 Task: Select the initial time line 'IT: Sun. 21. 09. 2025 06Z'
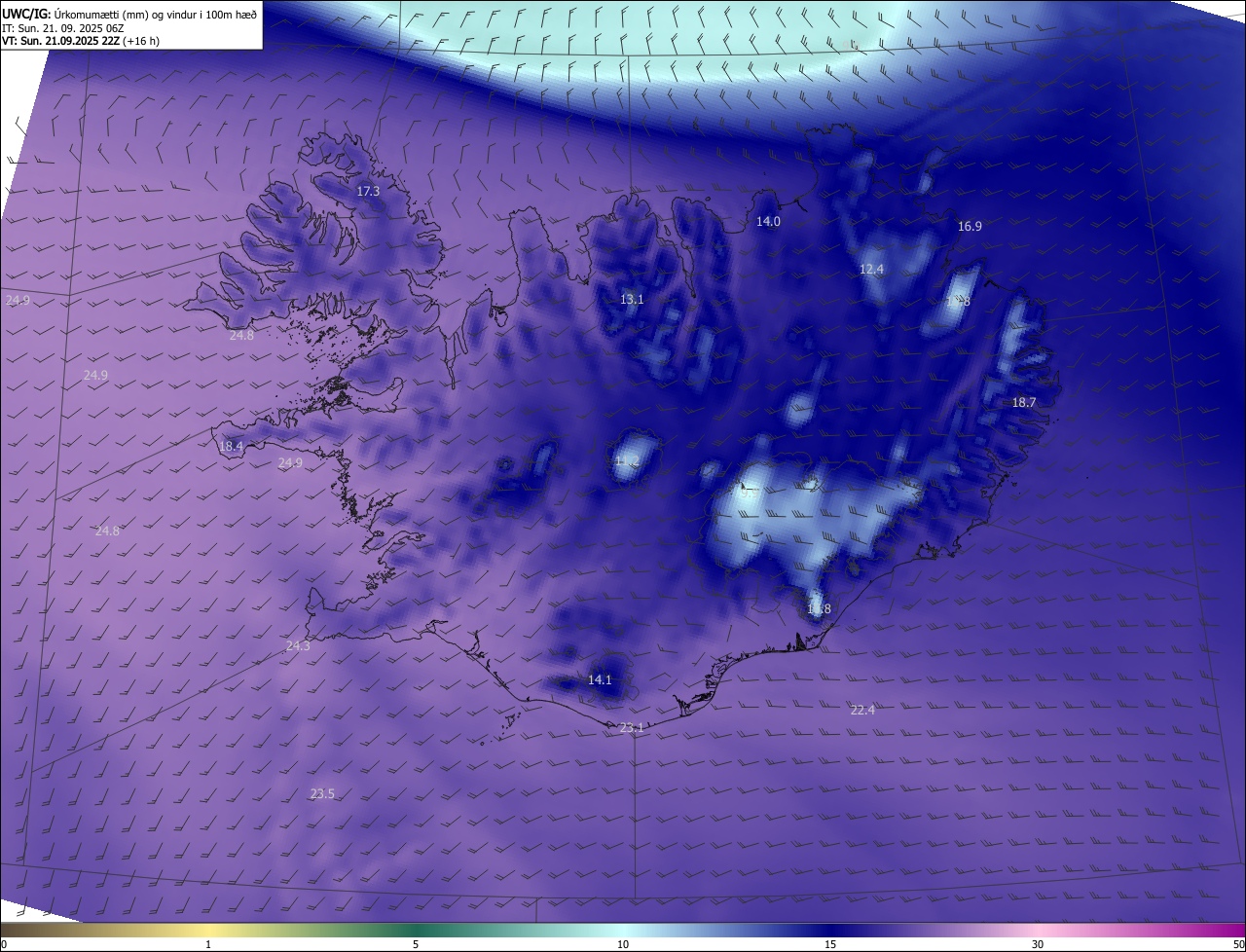tap(62, 28)
